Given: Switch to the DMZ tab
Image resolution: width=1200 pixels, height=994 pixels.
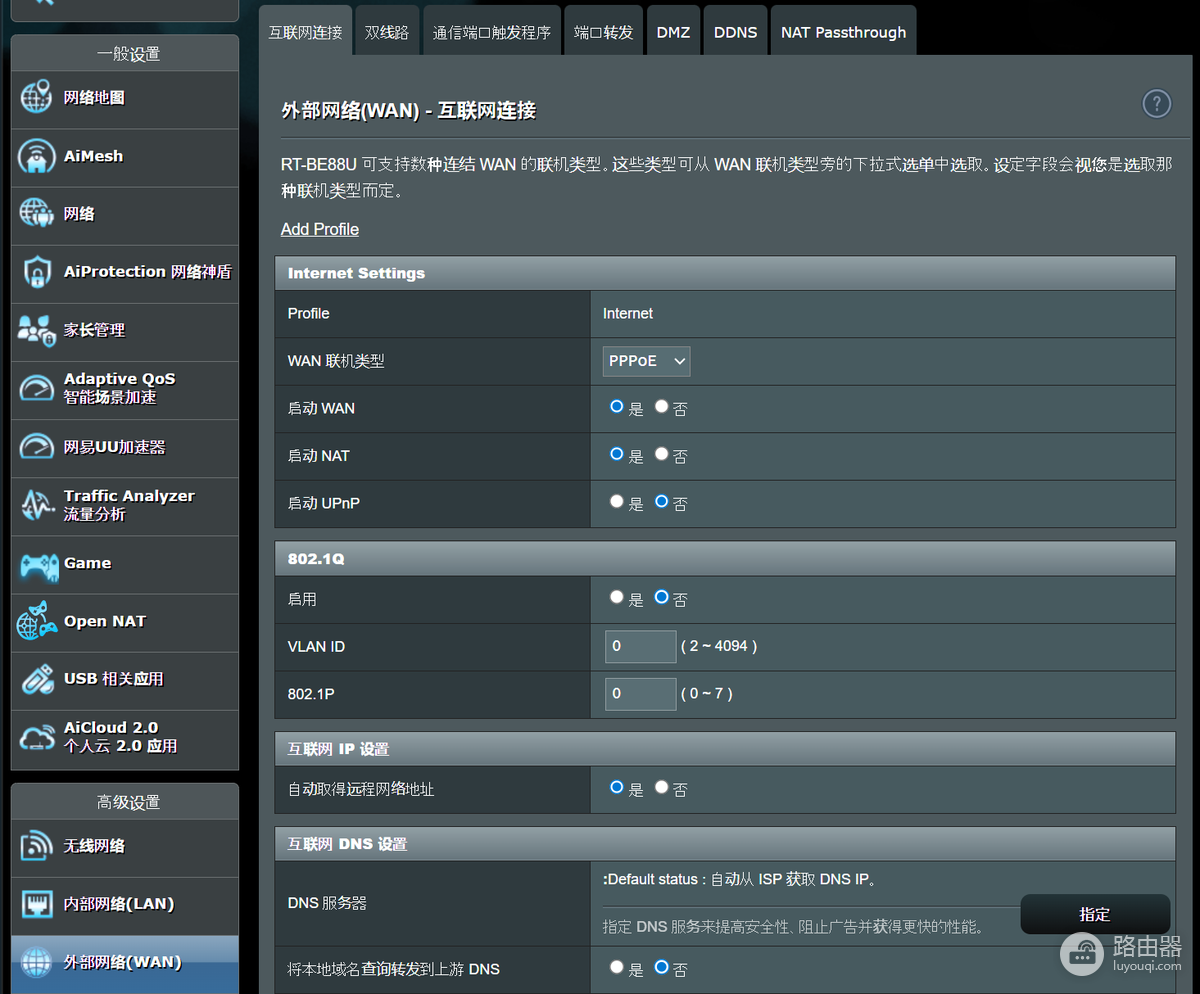Looking at the screenshot, I should (x=673, y=32).
